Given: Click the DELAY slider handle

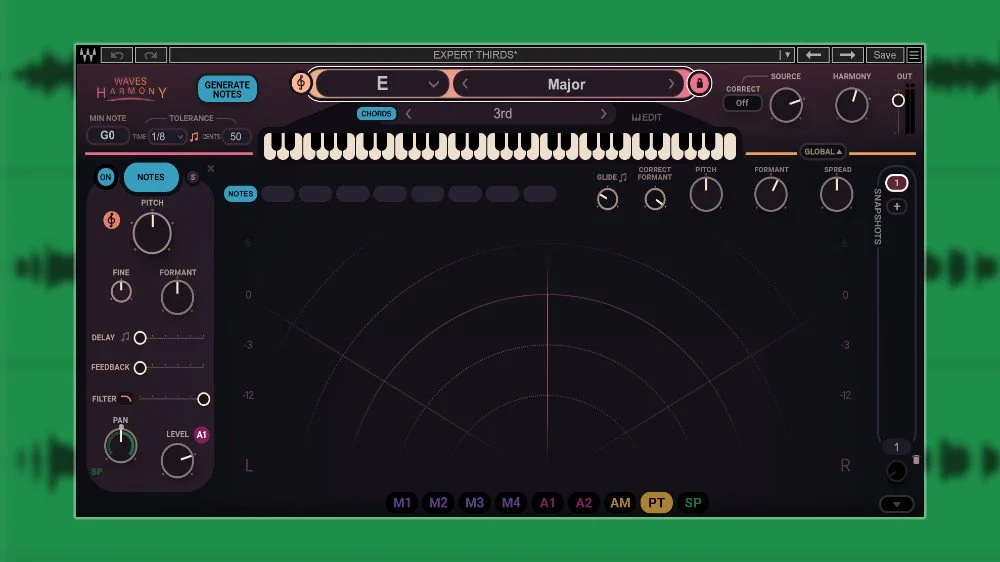Looking at the screenshot, I should [x=140, y=337].
